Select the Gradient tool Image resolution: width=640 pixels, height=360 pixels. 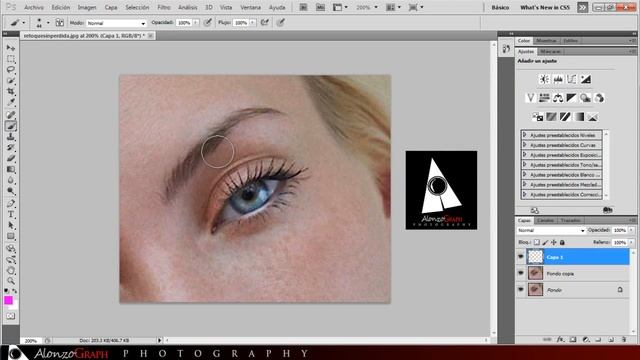pos(11,169)
